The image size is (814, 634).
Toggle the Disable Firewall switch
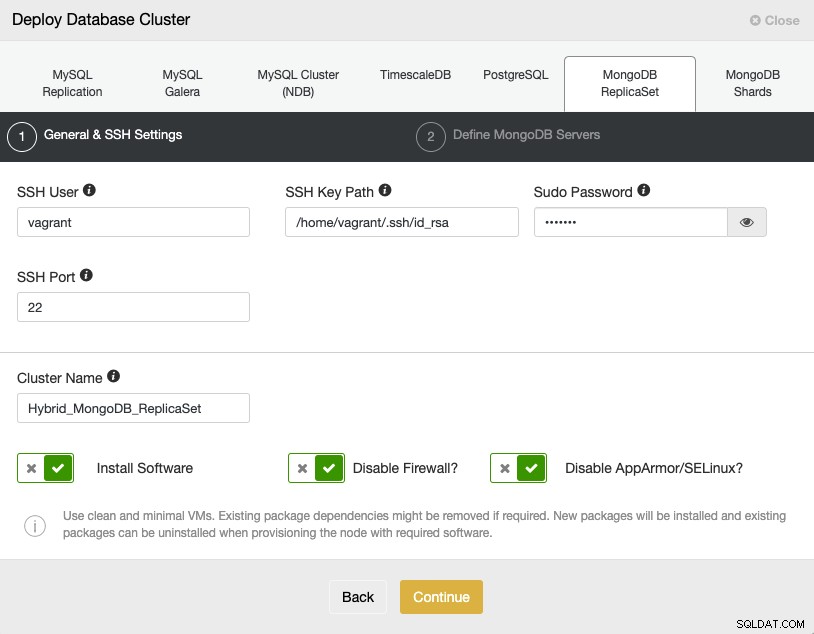click(317, 468)
